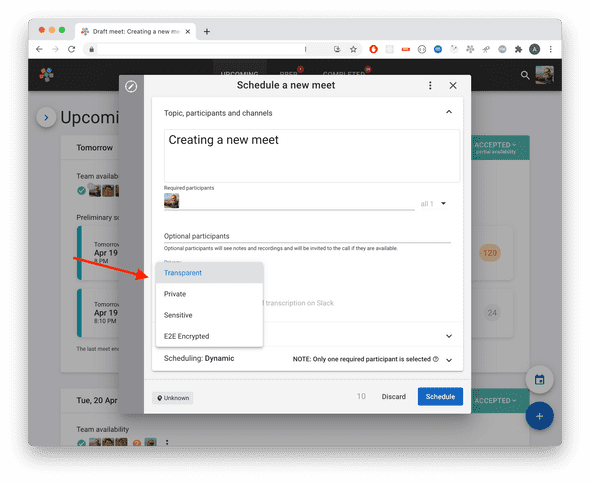The width and height of the screenshot is (590, 483).
Task: Click the install app icon in the address bar
Action: coord(337,49)
